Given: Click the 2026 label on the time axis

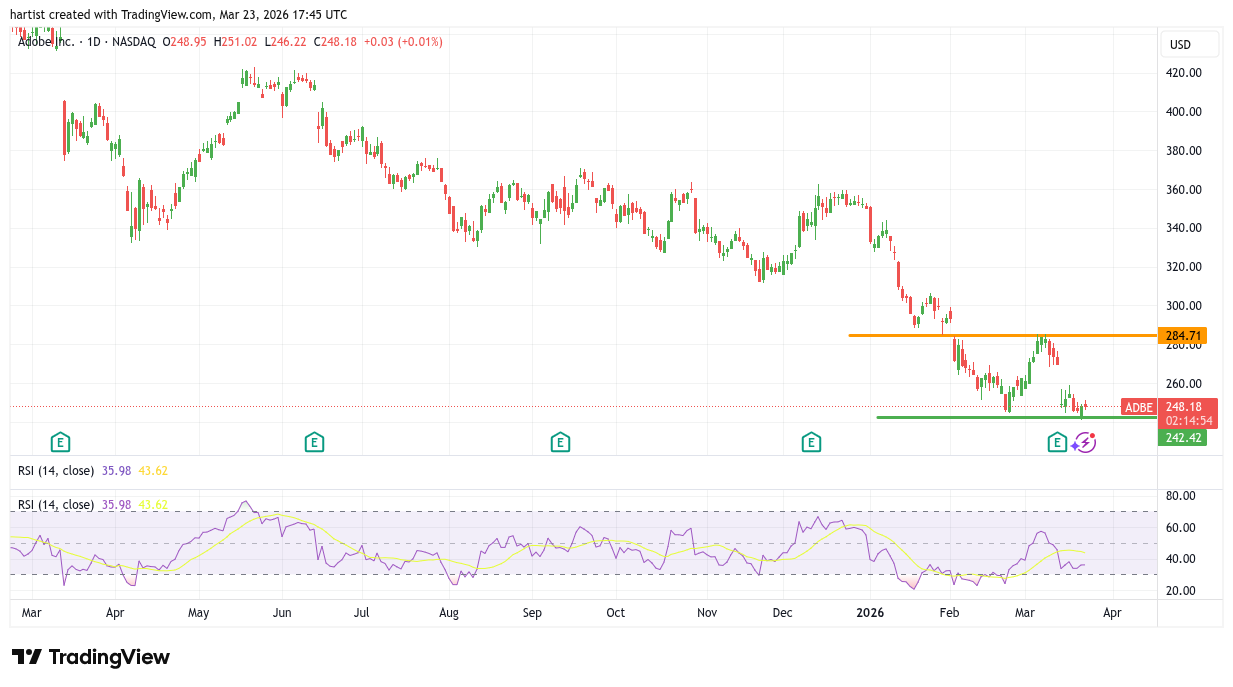Looking at the screenshot, I should click(871, 612).
